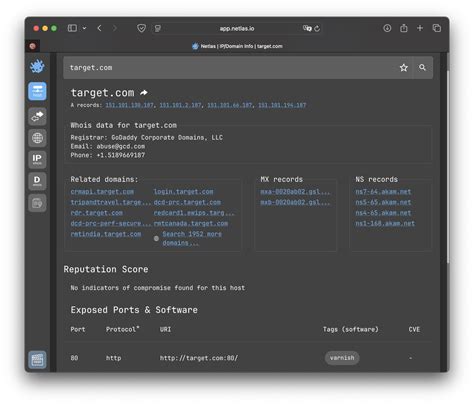Open the calendar icon at sidebar bottom
The image size is (474, 405).
click(37, 360)
